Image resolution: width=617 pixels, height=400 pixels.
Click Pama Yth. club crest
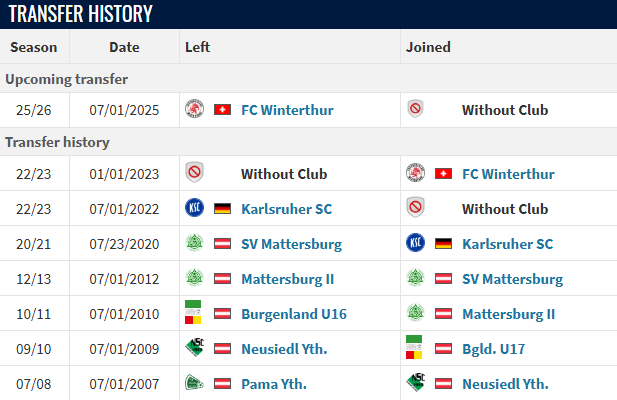(194, 383)
